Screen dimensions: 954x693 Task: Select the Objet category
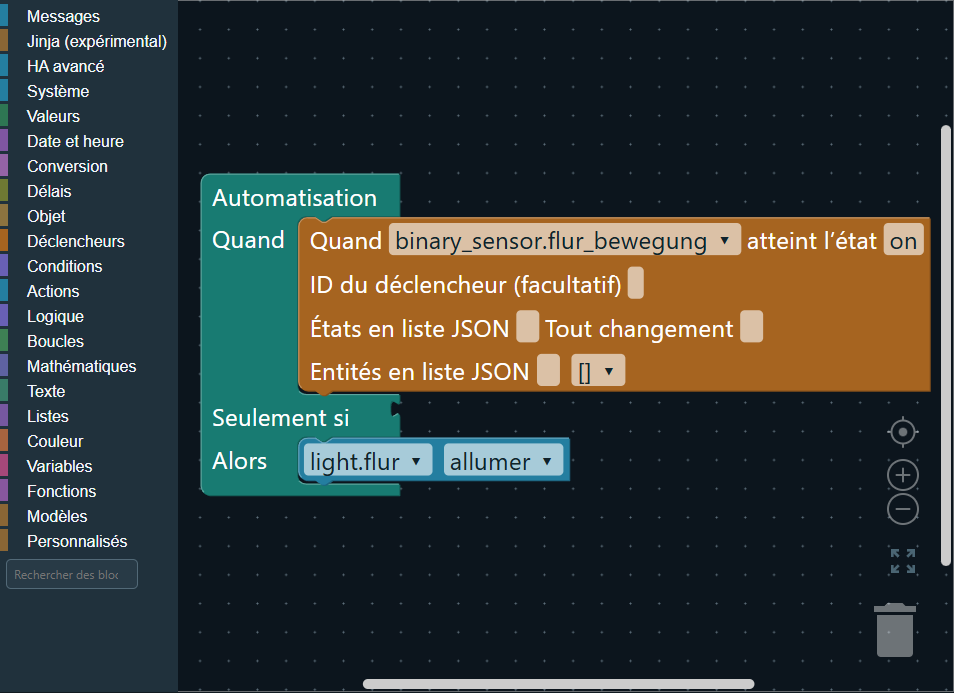(89, 216)
